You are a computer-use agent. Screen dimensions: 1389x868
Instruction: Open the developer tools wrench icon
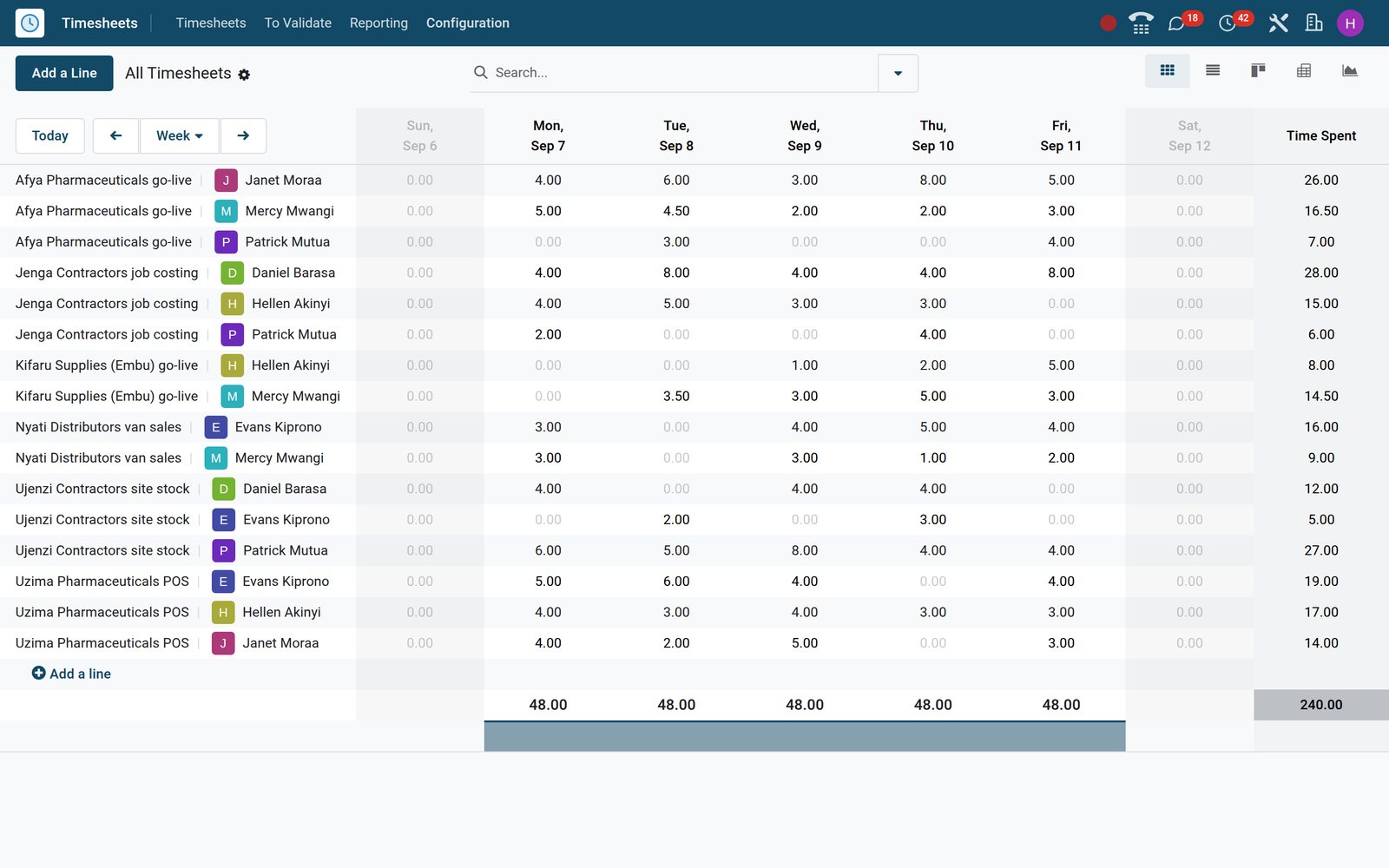coord(1278,23)
